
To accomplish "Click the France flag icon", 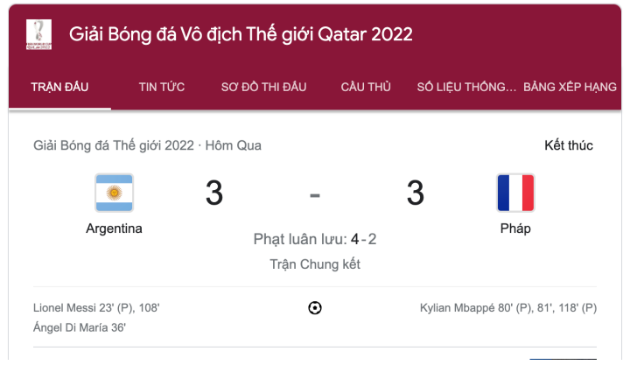I will point(516,192).
